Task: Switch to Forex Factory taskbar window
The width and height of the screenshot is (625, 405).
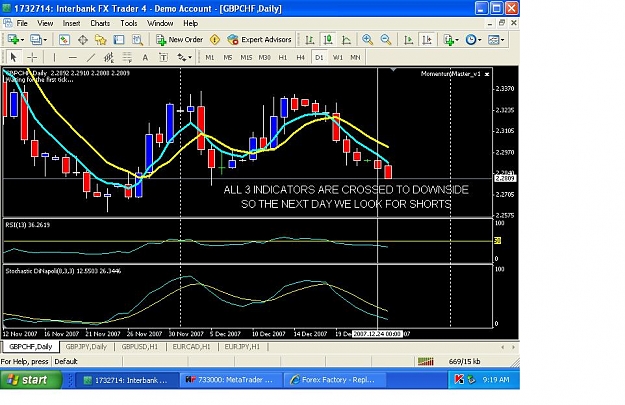Action: coord(335,380)
